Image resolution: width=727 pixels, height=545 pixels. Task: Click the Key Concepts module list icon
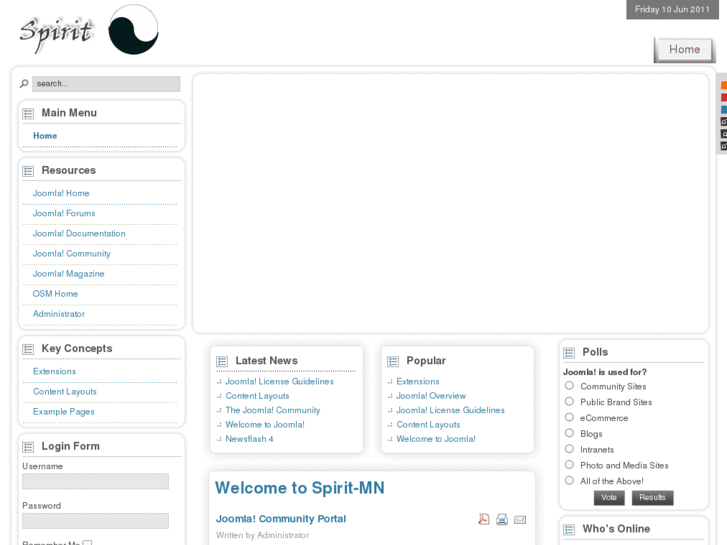point(28,349)
